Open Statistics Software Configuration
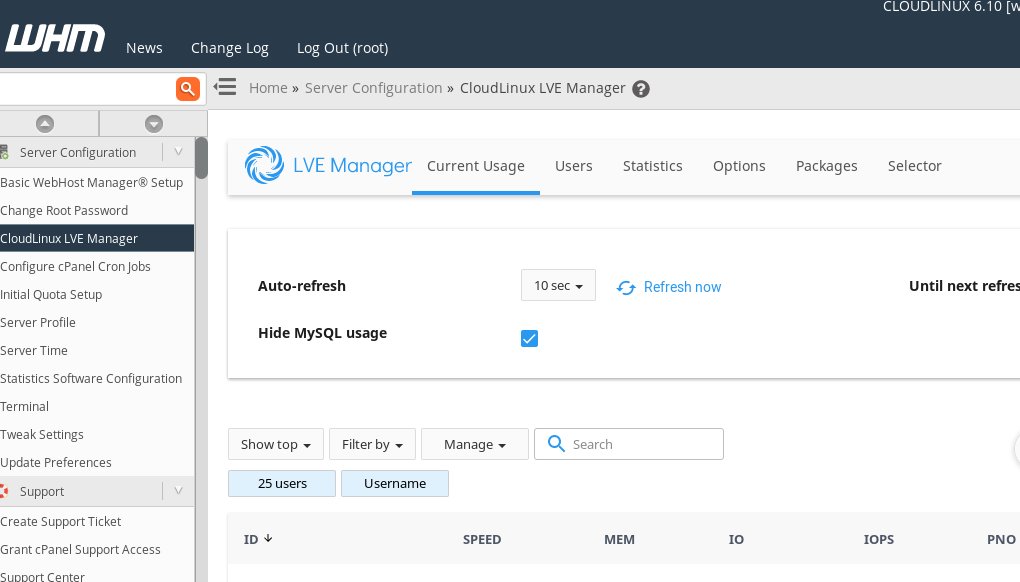This screenshot has height=582, width=1020. pos(91,378)
